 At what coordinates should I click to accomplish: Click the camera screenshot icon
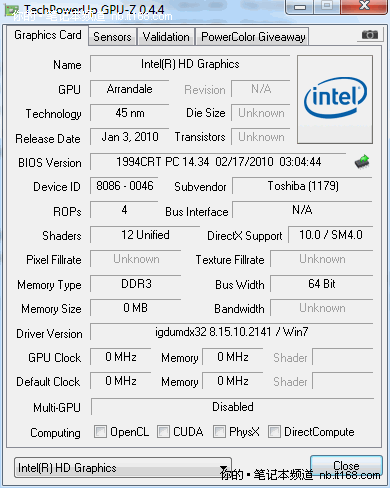(370, 34)
